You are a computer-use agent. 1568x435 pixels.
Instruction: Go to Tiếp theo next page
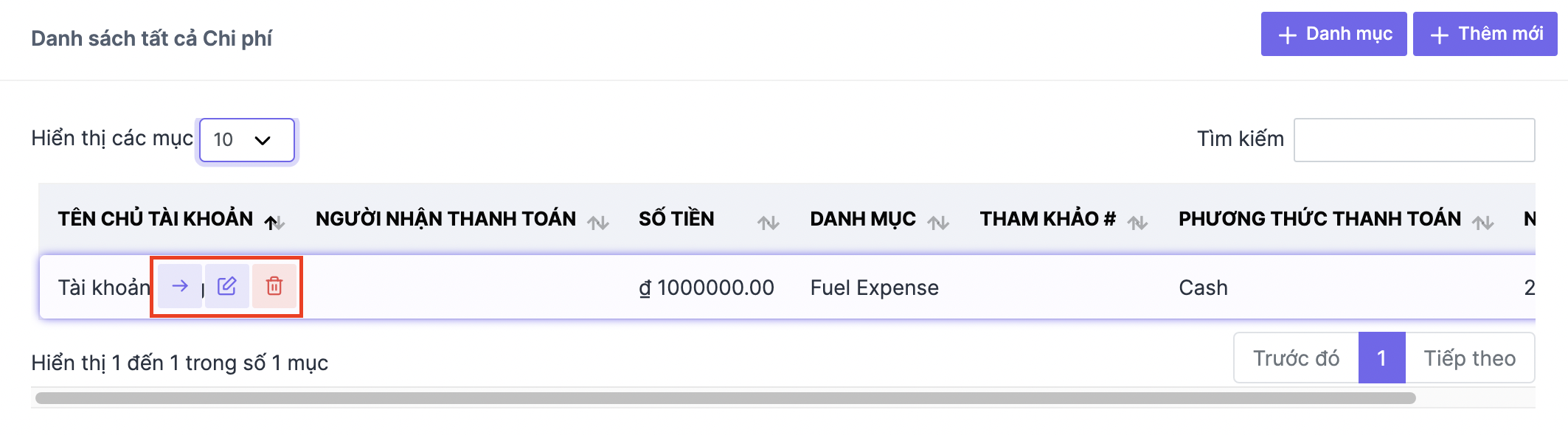click(1470, 358)
